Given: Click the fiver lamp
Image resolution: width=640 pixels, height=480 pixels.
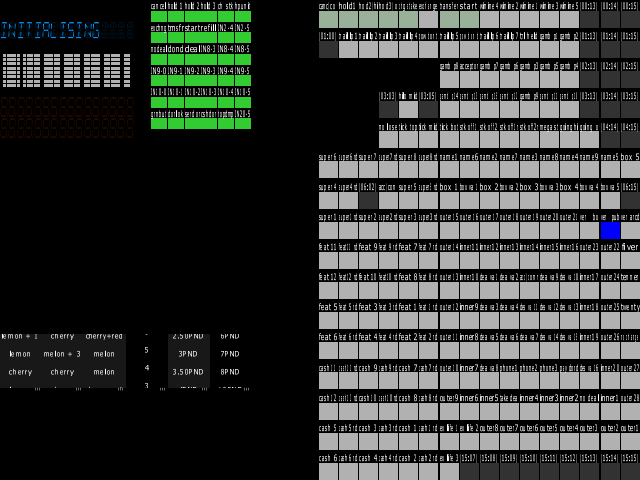Looking at the screenshot, I should pos(630,261).
